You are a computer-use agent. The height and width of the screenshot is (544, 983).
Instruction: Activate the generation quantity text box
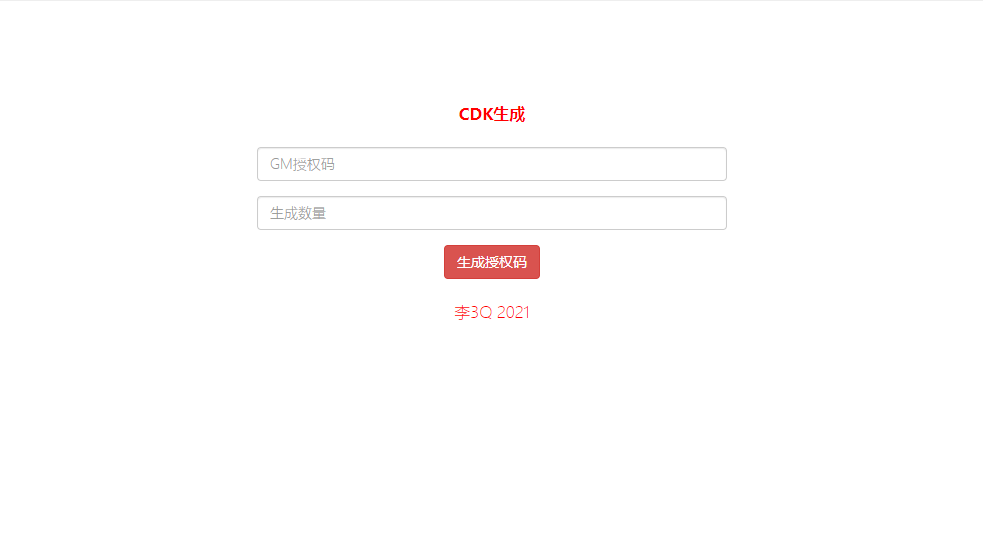[492, 213]
